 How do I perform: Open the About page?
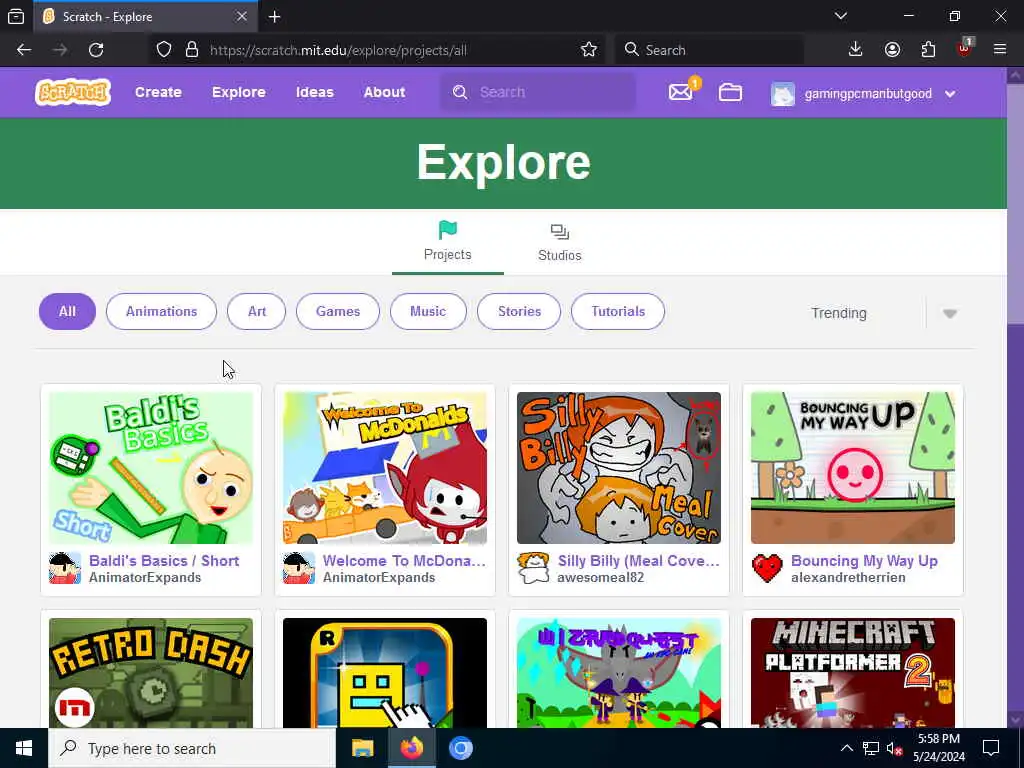pos(384,92)
